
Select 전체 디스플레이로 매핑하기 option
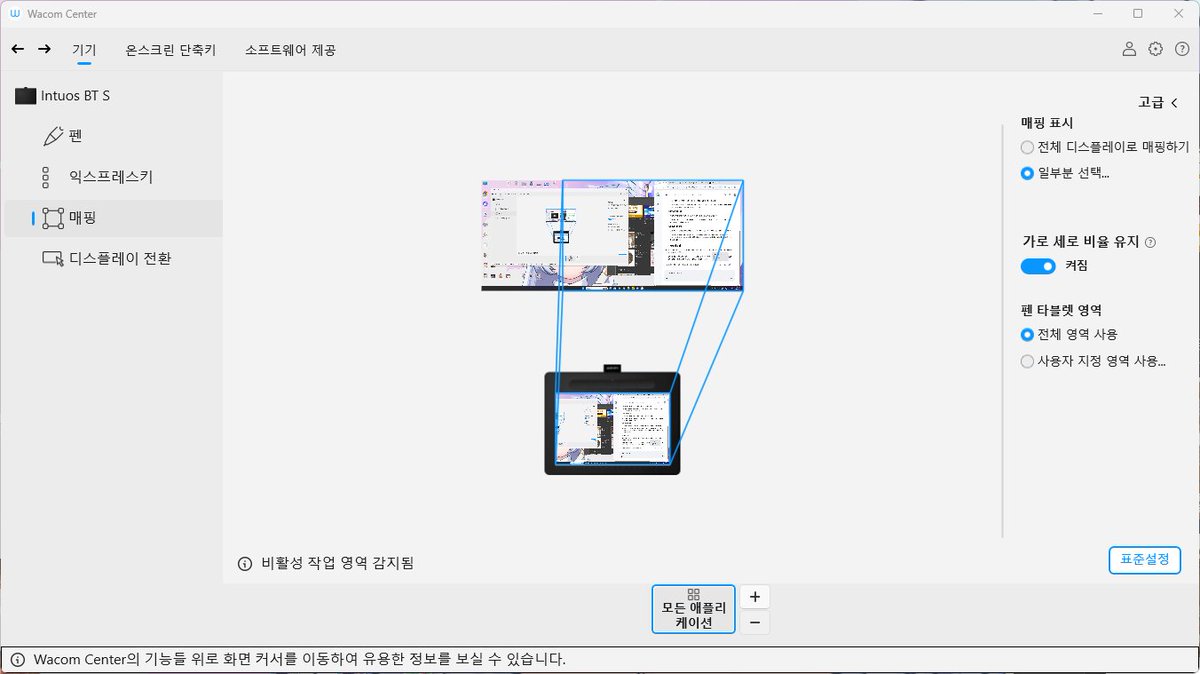point(1027,147)
